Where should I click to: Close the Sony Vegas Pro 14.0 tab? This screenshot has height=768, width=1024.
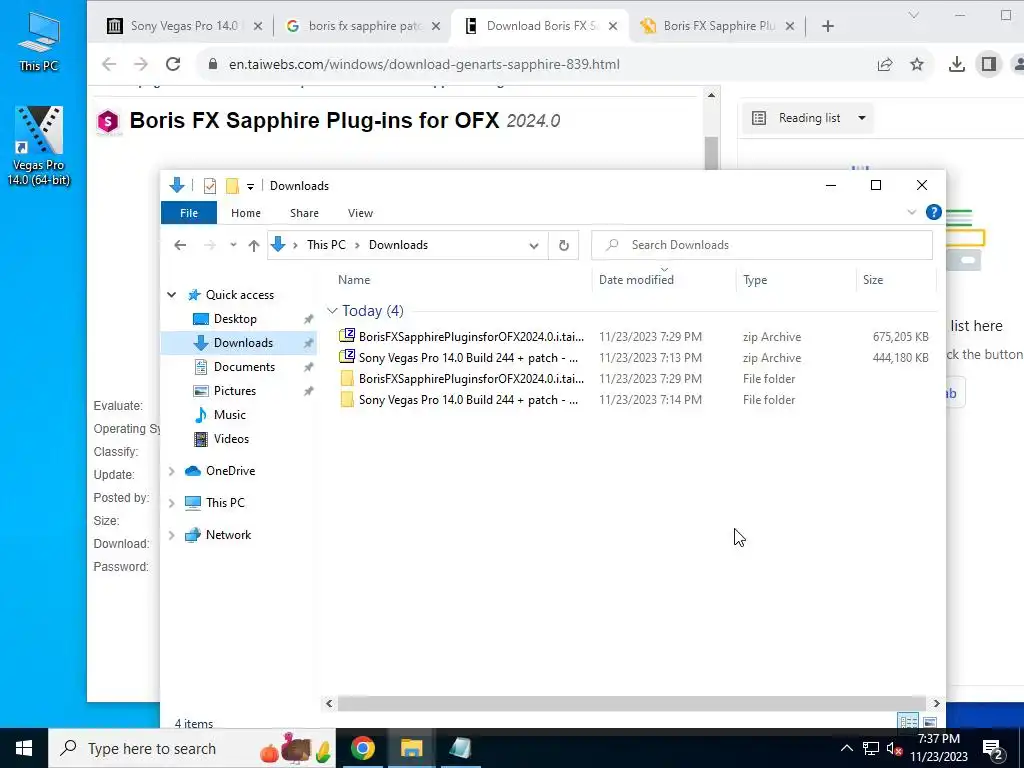point(258,26)
